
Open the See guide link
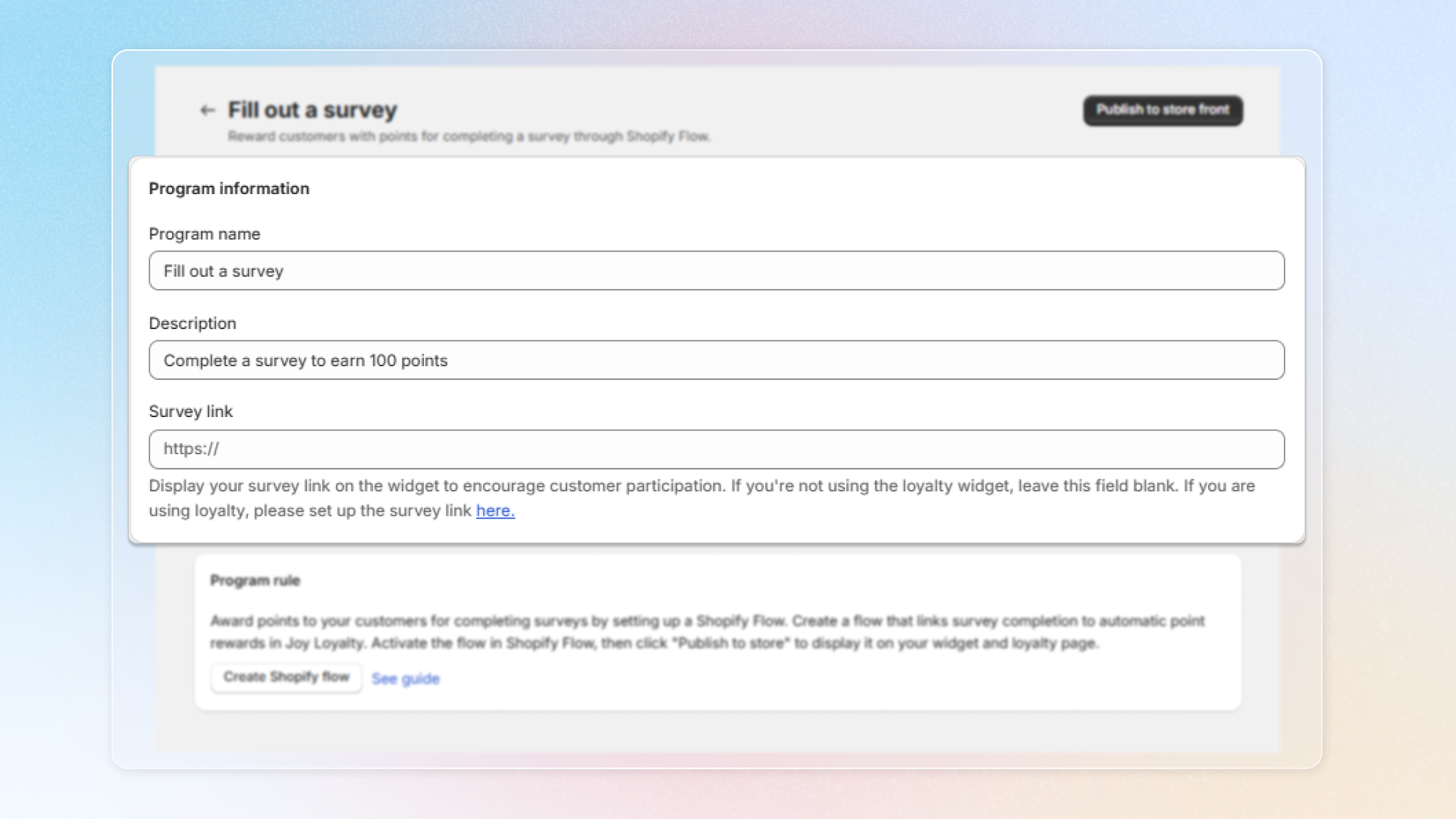(x=406, y=679)
